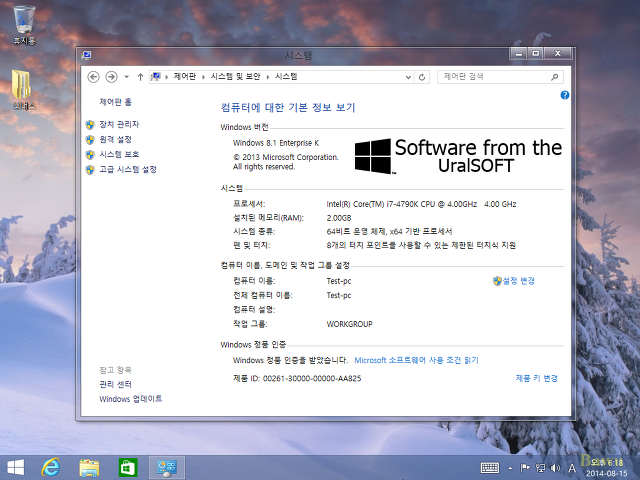Maximize the System window
Image resolution: width=640 pixels, height=480 pixels.
[536, 53]
